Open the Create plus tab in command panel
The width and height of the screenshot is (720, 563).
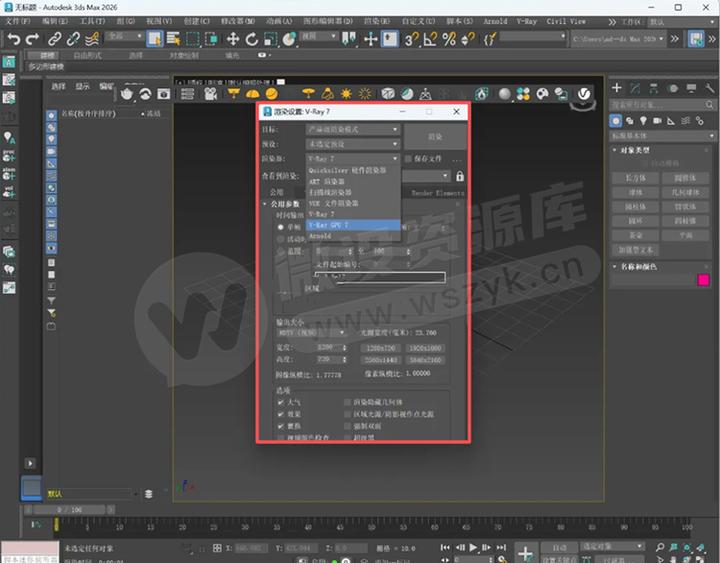(x=617, y=88)
